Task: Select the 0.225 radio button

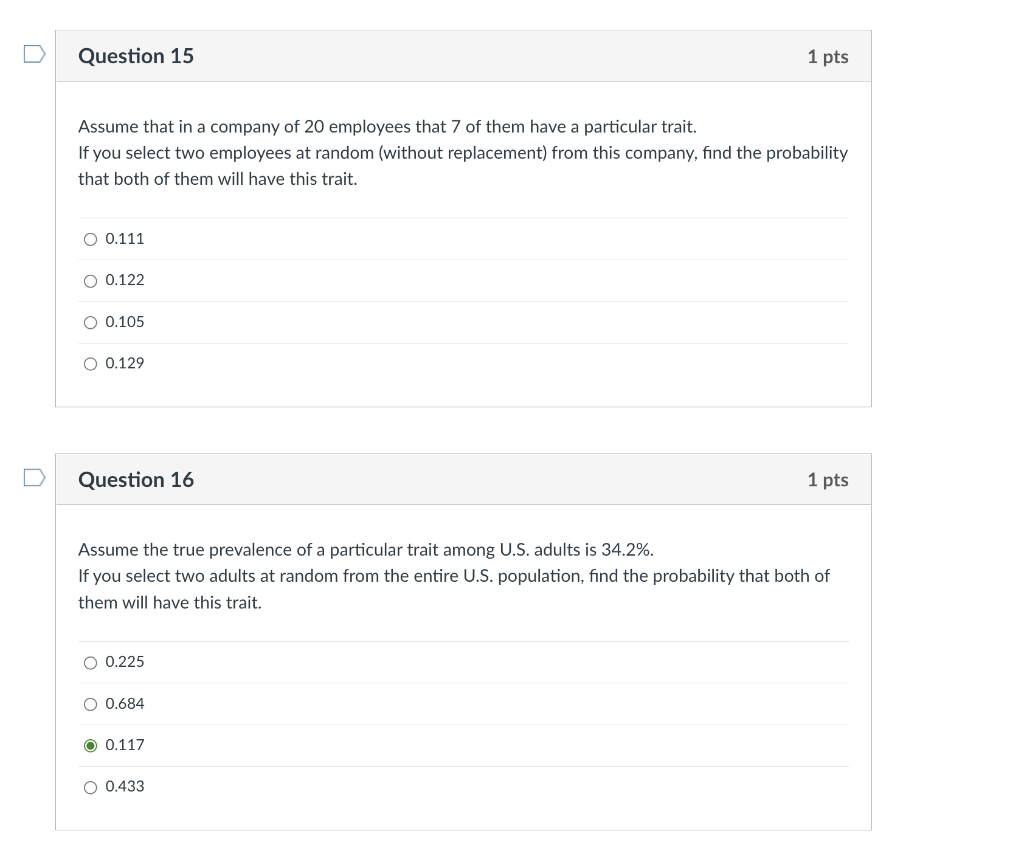Action: pos(91,662)
